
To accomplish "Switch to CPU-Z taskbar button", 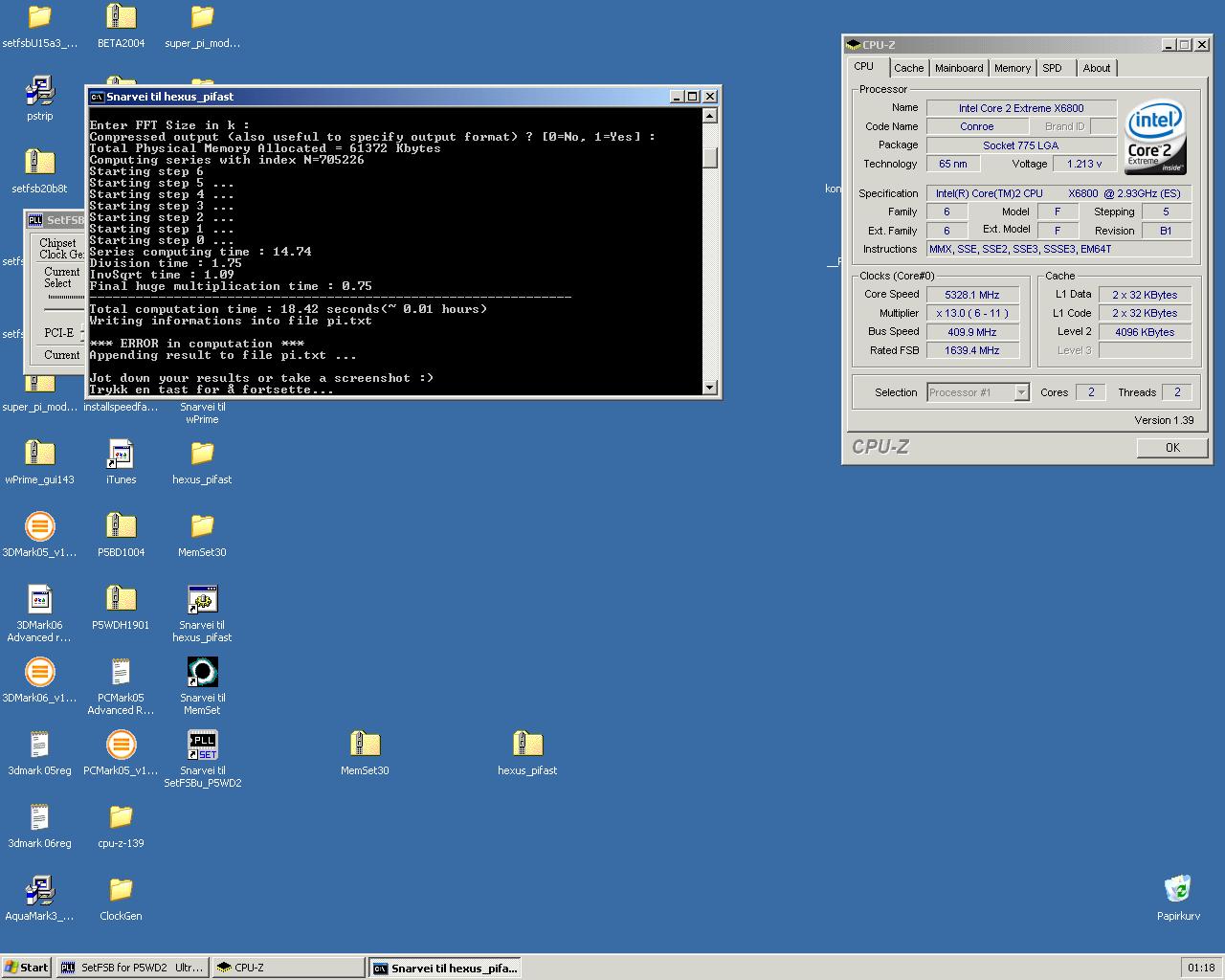I will [x=288, y=968].
